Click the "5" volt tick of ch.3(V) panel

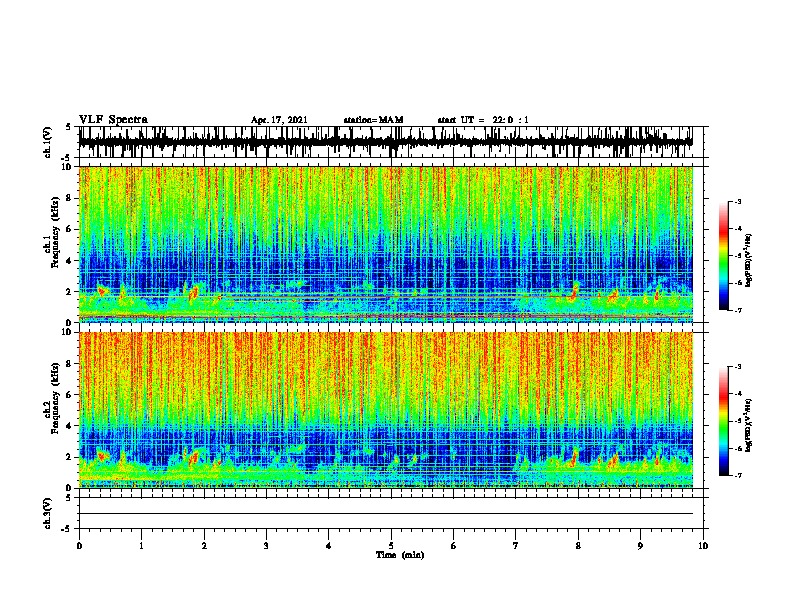[x=69, y=498]
